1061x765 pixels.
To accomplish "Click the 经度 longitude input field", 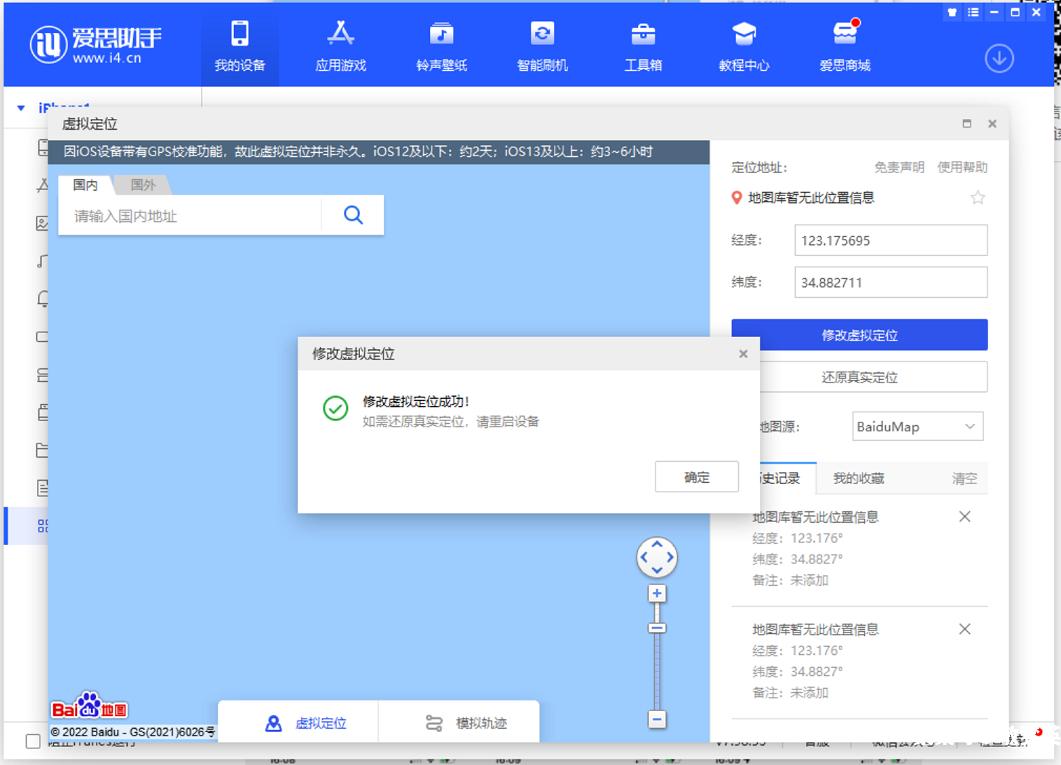I will pos(890,240).
